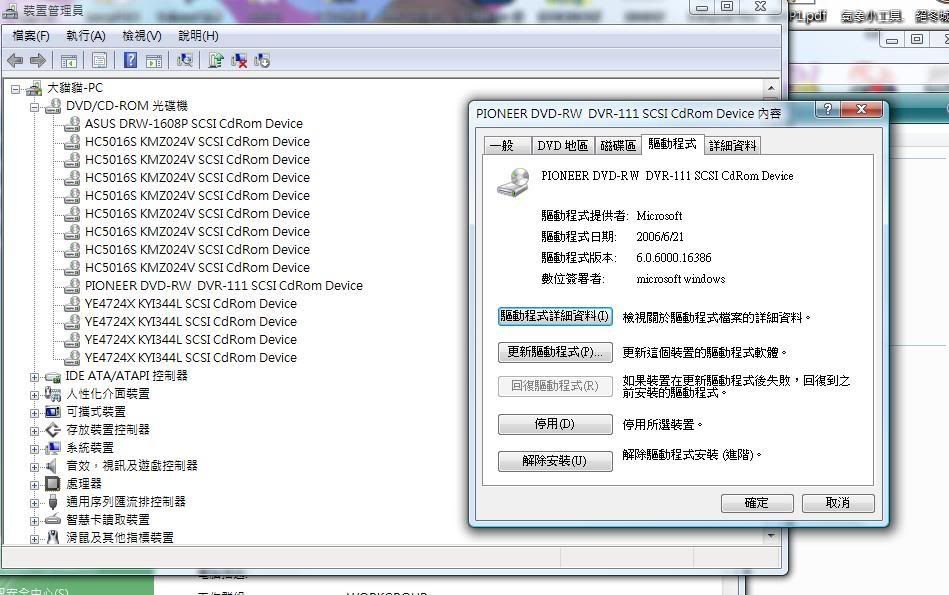
Task: Select the 驅動程式 tab
Action: pyautogui.click(x=672, y=144)
